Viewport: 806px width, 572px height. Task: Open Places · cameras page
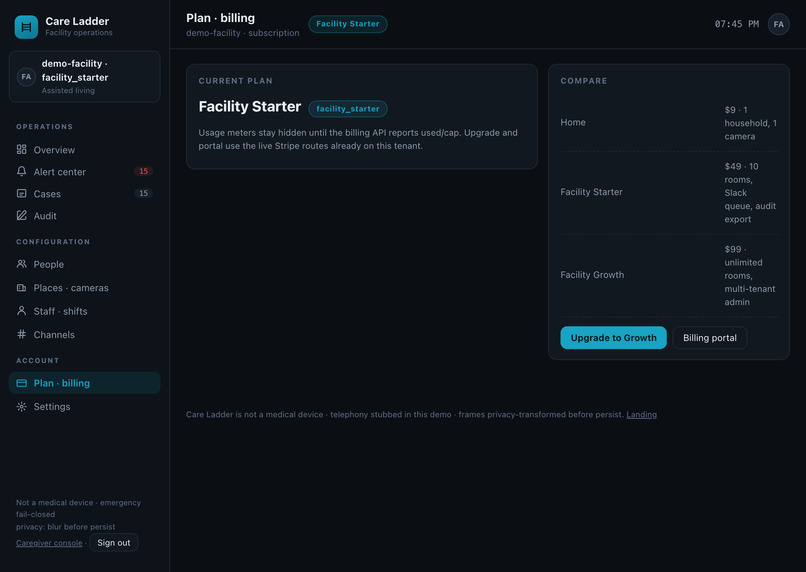pos(71,288)
